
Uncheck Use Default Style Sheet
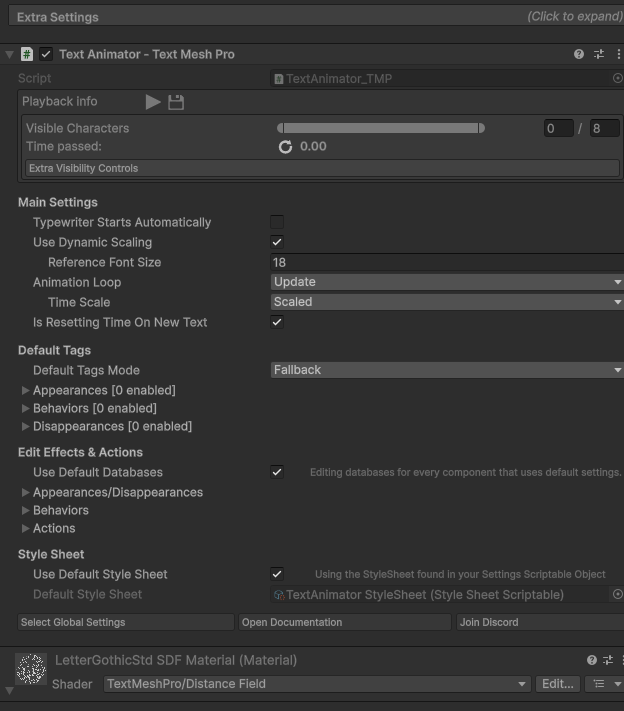point(277,574)
